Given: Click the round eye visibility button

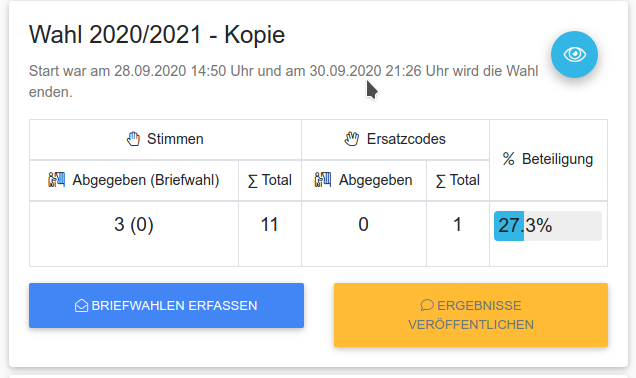Looking at the screenshot, I should (574, 54).
